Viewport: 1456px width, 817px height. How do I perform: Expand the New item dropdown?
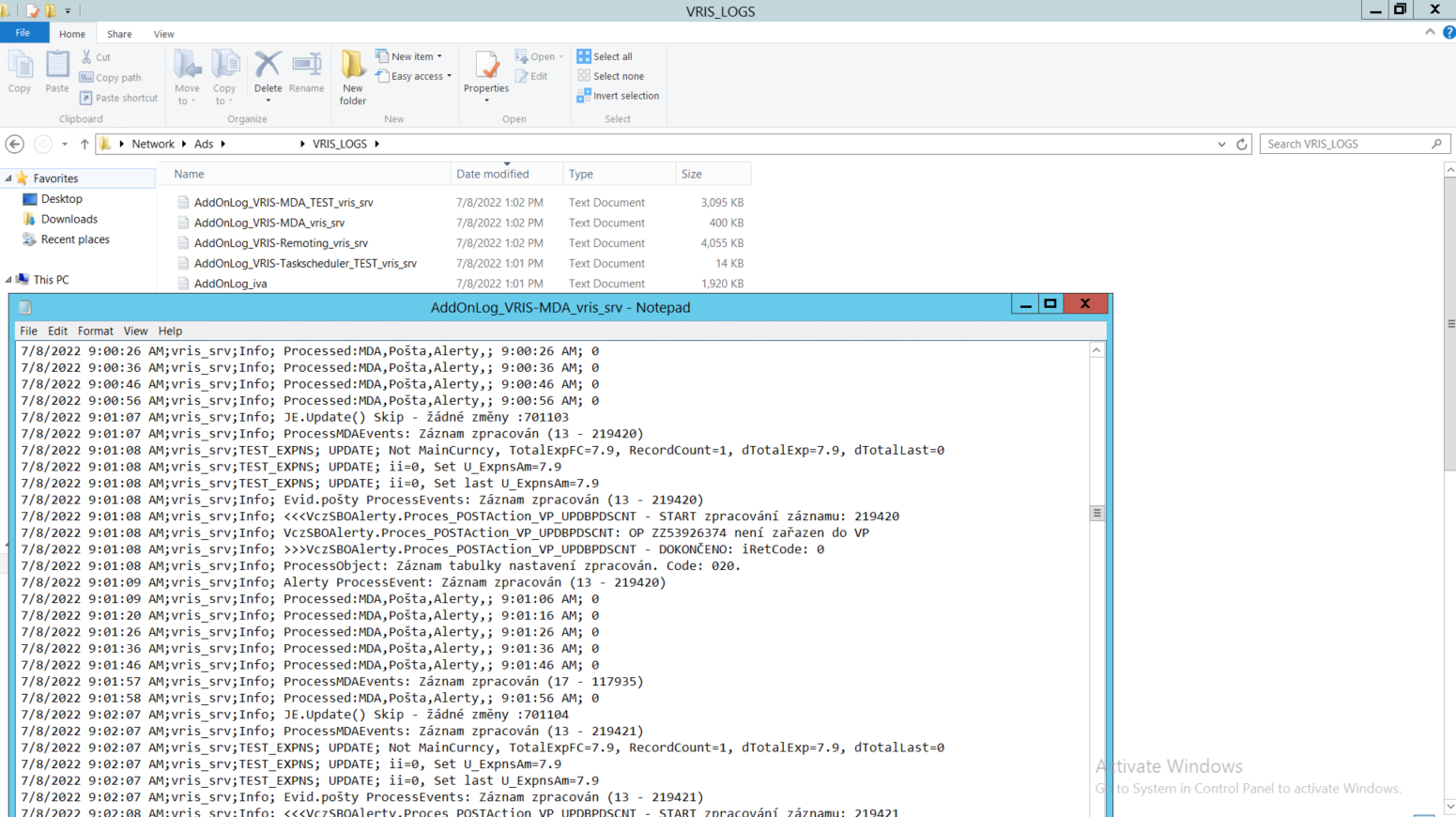pyautogui.click(x=439, y=56)
